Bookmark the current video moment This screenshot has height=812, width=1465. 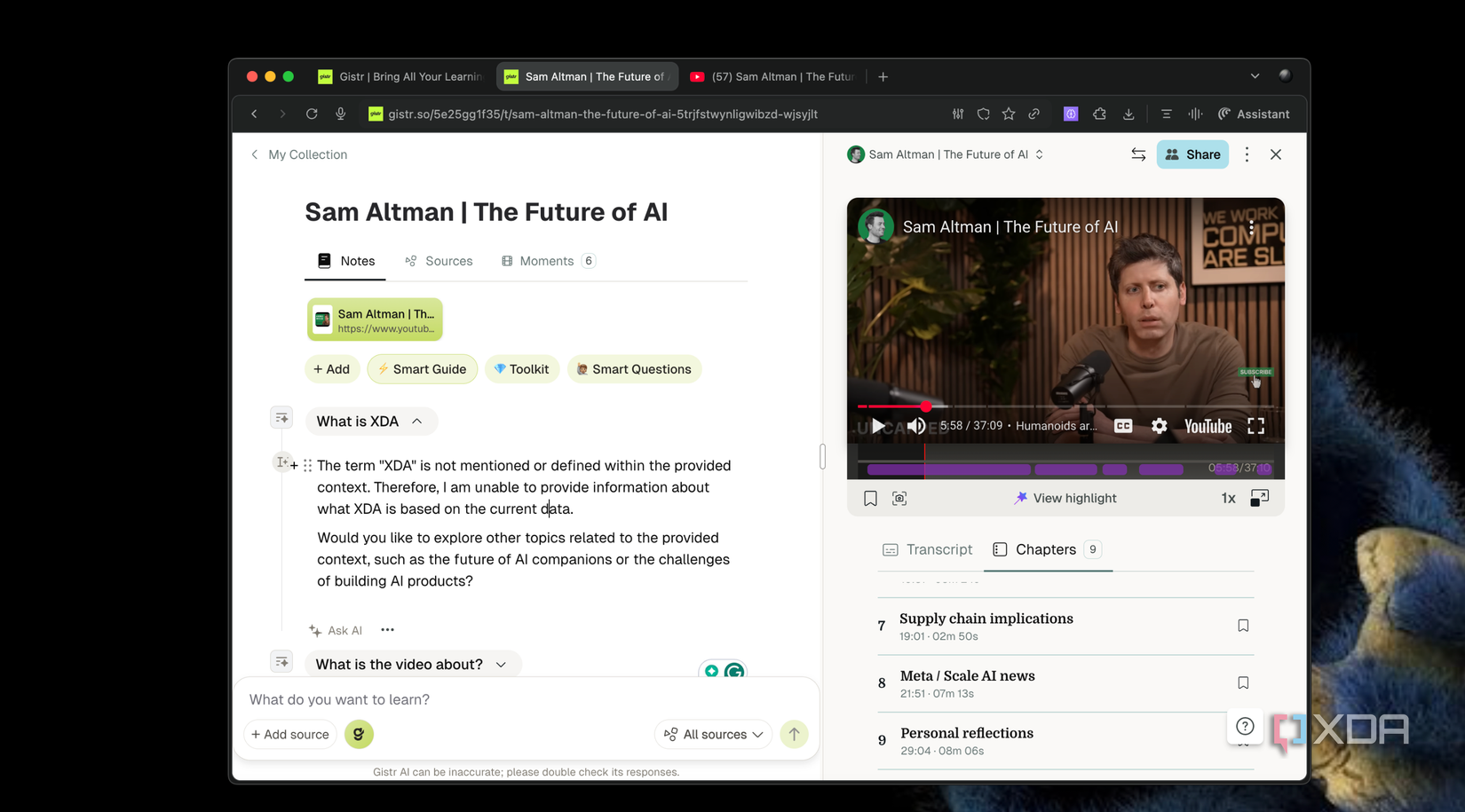pos(870,498)
